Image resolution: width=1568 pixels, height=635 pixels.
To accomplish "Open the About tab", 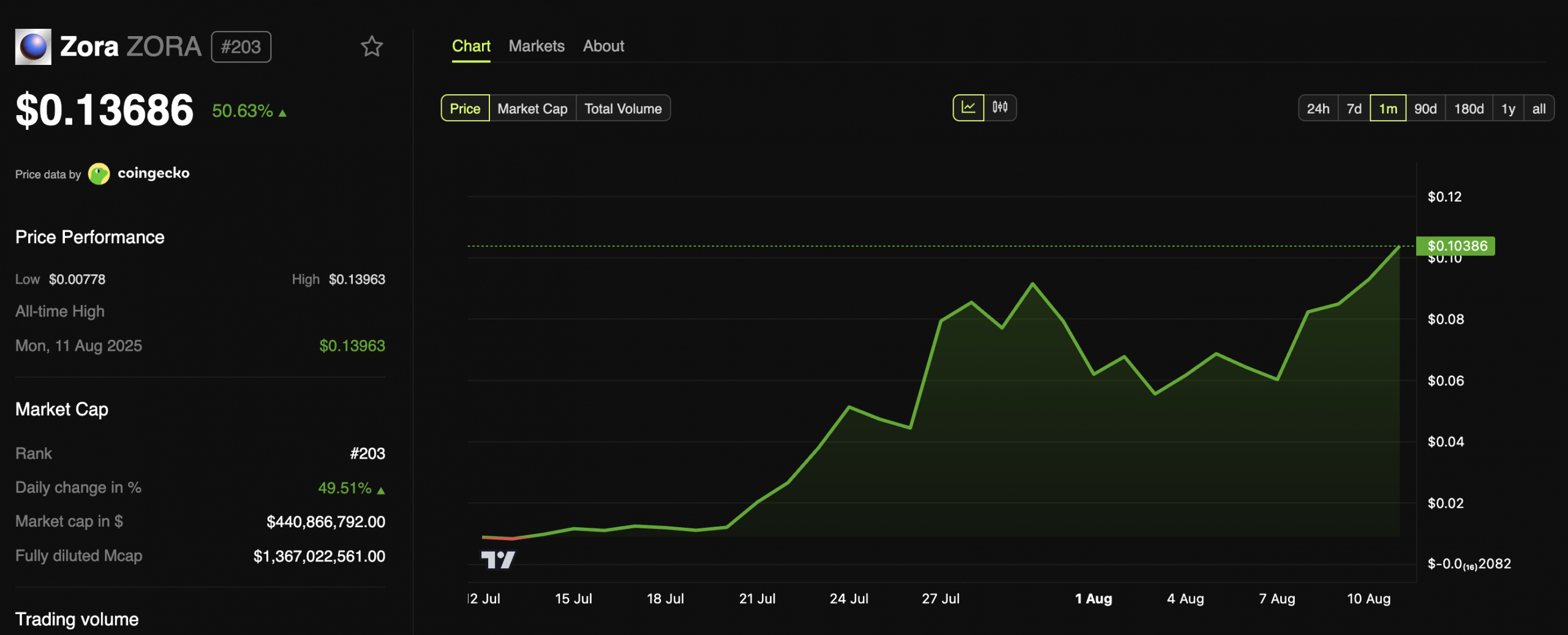I will 603,46.
